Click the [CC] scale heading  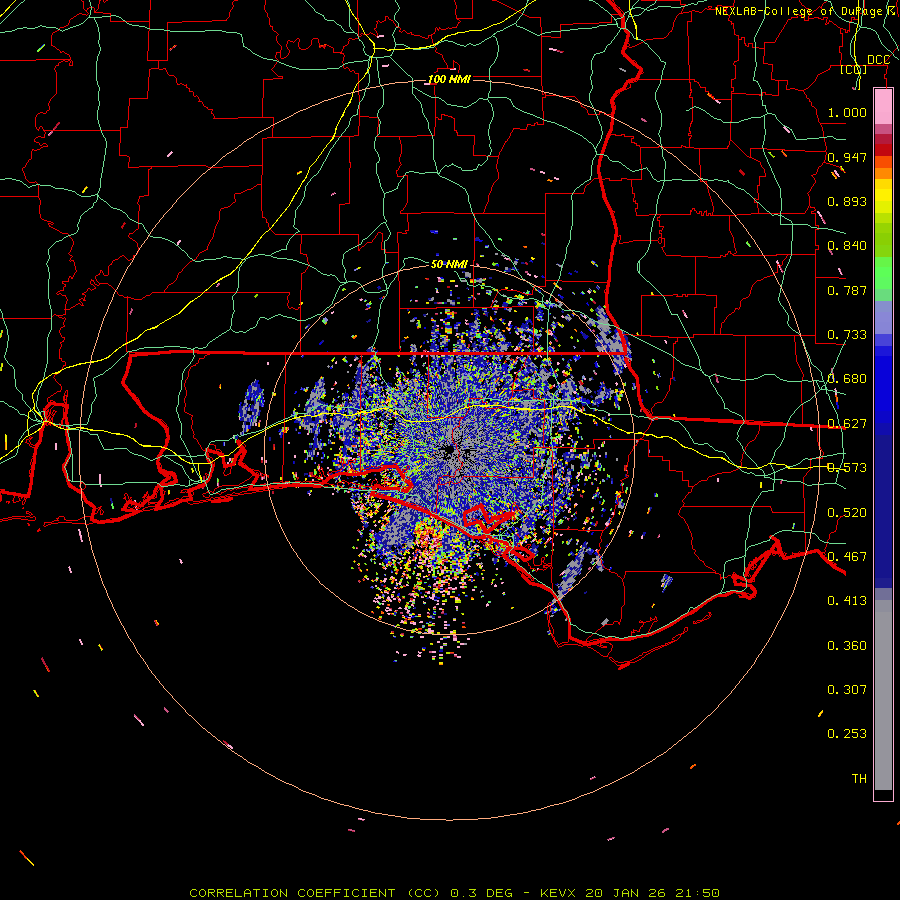(854, 70)
